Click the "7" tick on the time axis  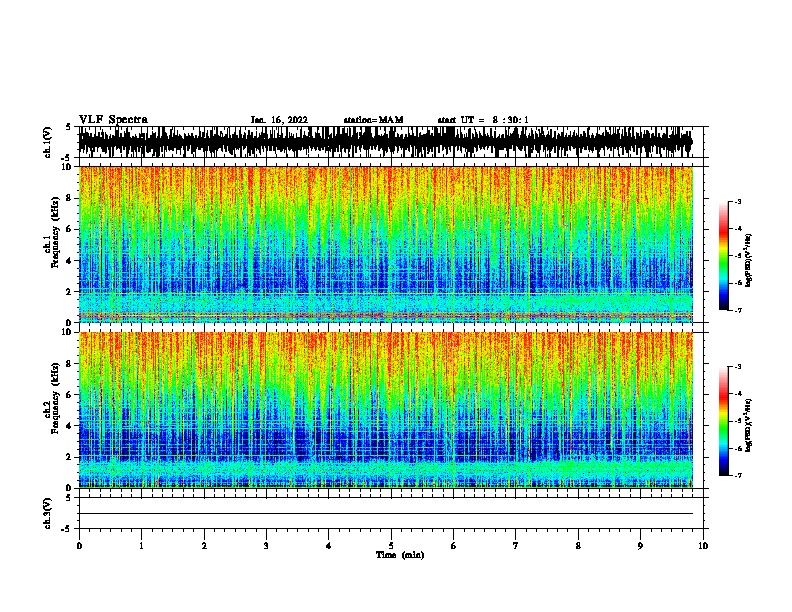click(516, 546)
